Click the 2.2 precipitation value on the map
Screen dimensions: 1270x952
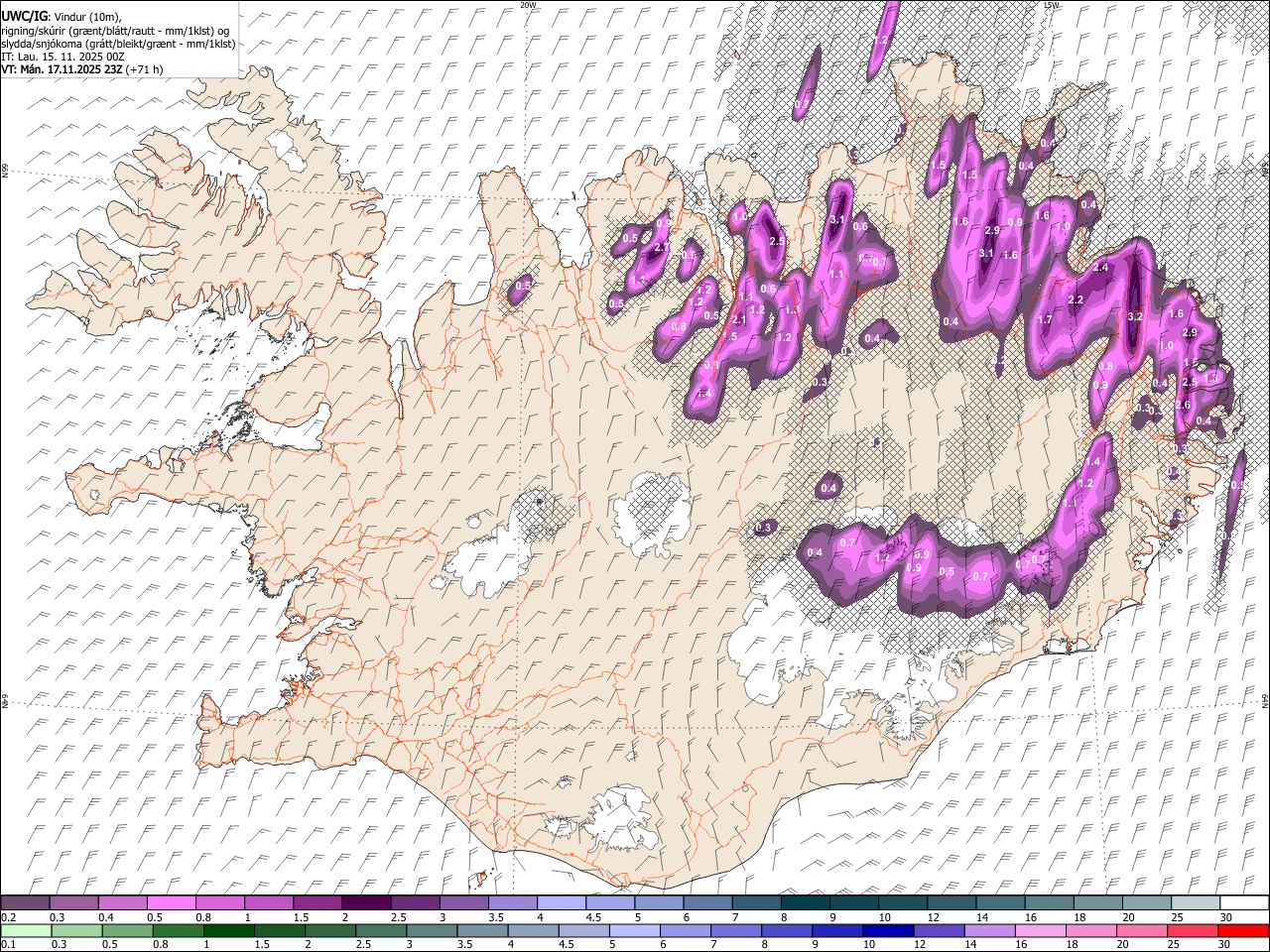tap(1075, 299)
